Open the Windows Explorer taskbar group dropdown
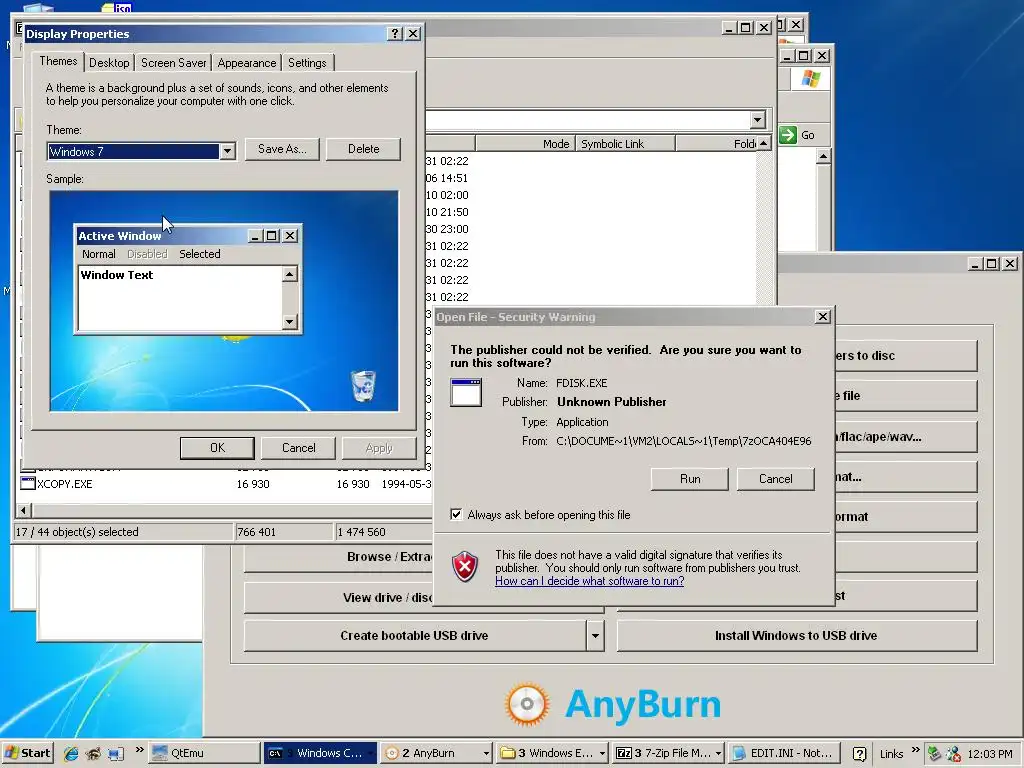This screenshot has height=768, width=1024. pos(601,753)
